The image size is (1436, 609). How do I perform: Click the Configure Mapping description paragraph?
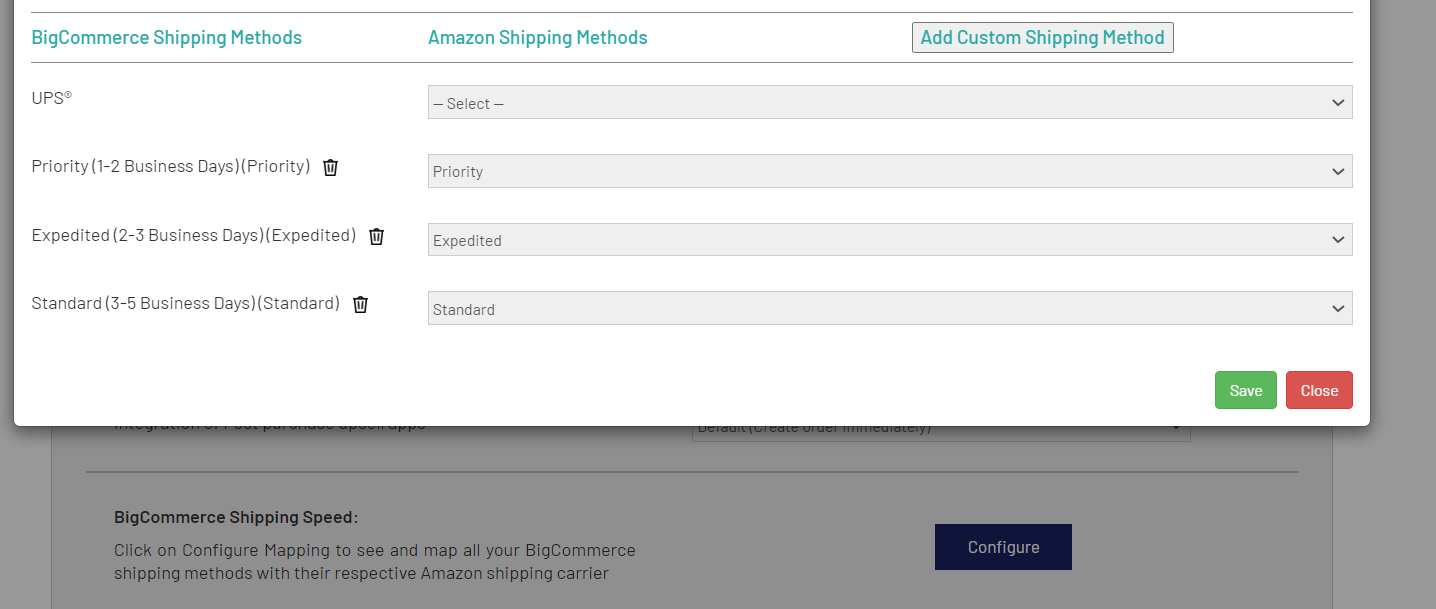tap(374, 562)
